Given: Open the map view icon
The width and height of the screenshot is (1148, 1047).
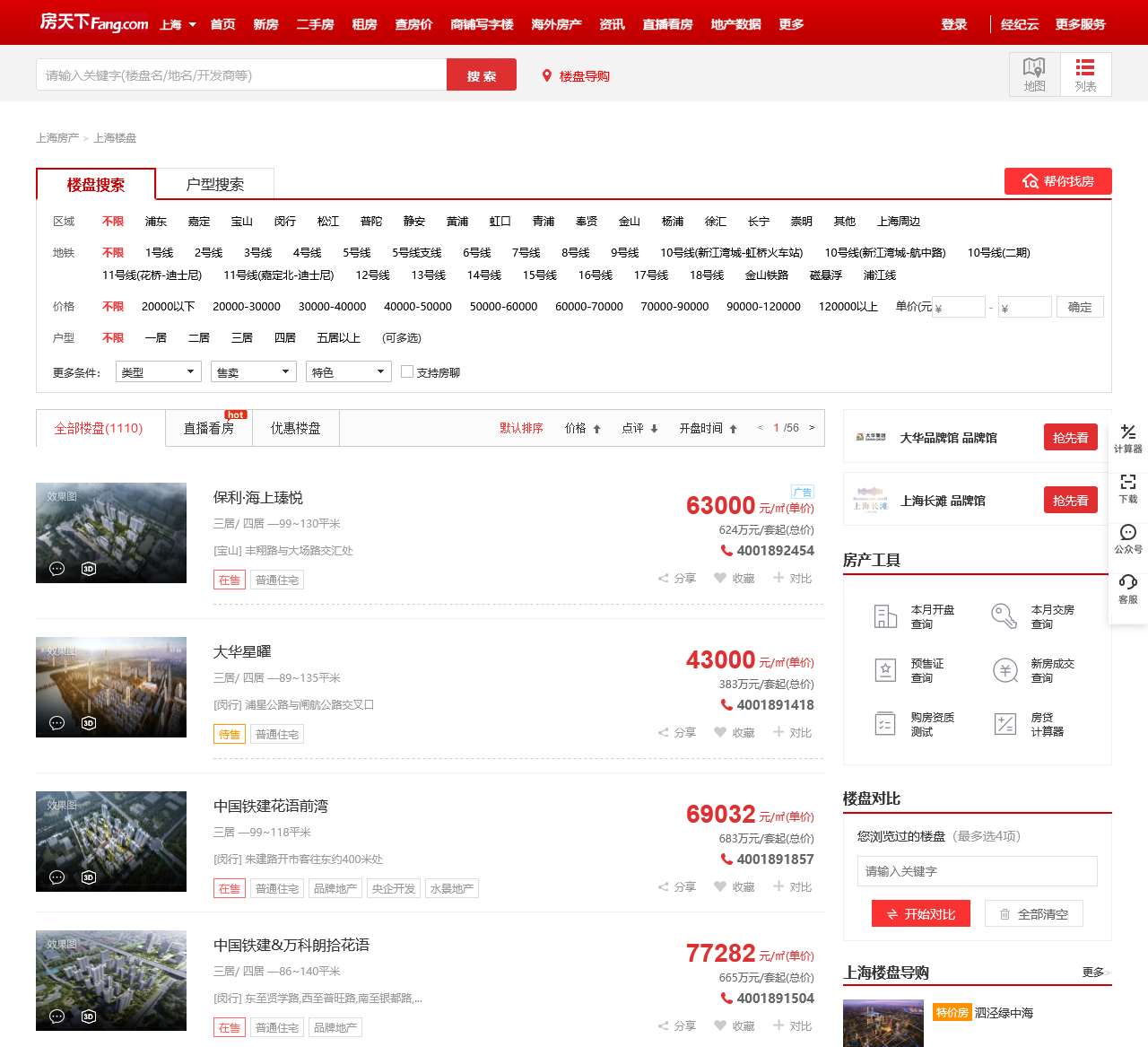Looking at the screenshot, I should point(1034,74).
